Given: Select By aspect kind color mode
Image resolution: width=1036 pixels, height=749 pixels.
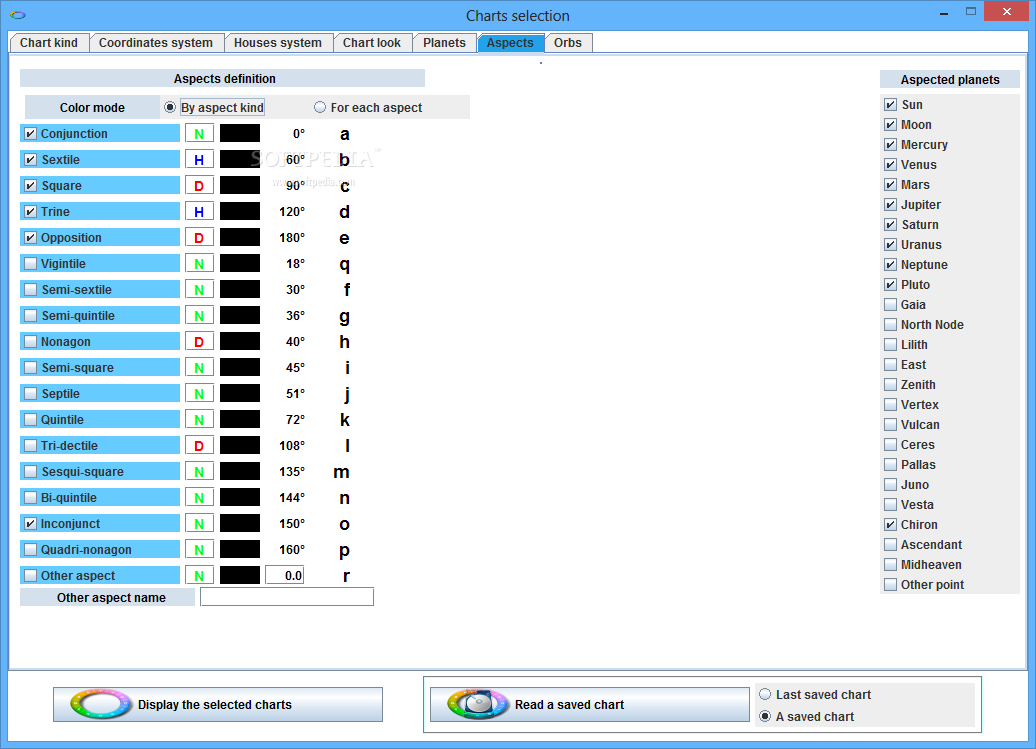Looking at the screenshot, I should point(170,107).
